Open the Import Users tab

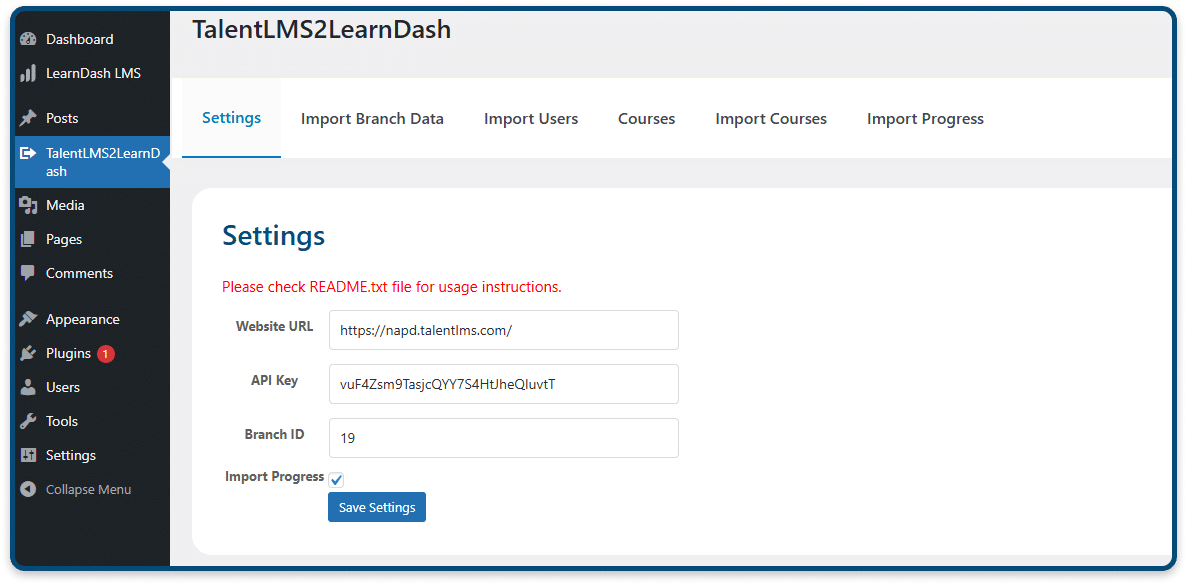click(x=531, y=119)
